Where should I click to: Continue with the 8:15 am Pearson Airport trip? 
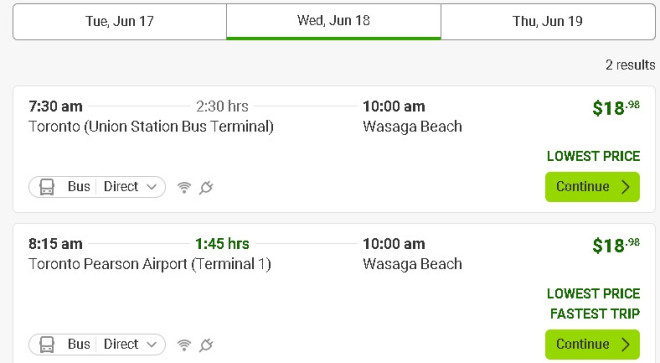tap(592, 344)
